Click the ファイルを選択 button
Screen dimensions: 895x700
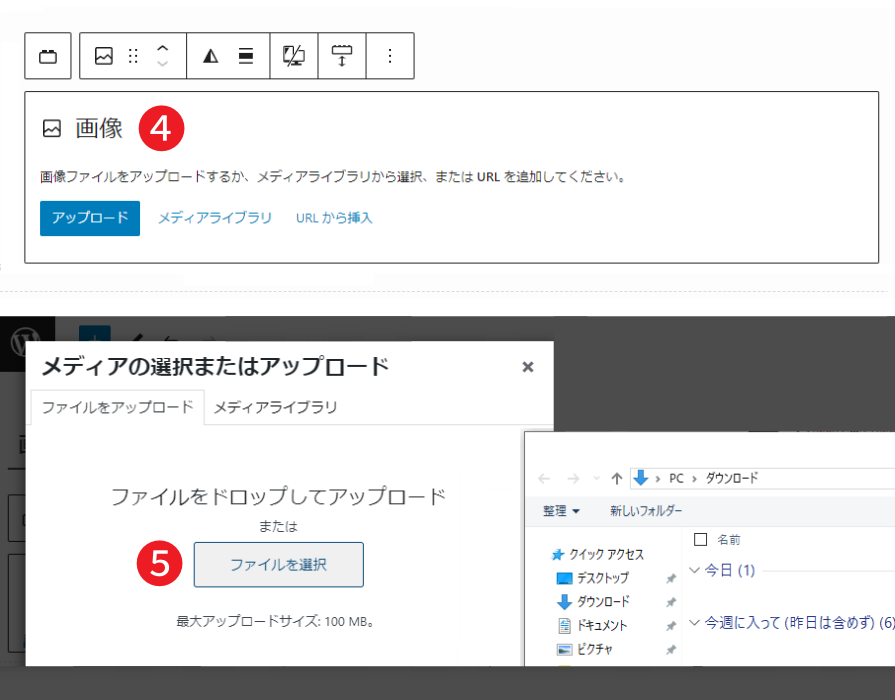[x=278, y=564]
